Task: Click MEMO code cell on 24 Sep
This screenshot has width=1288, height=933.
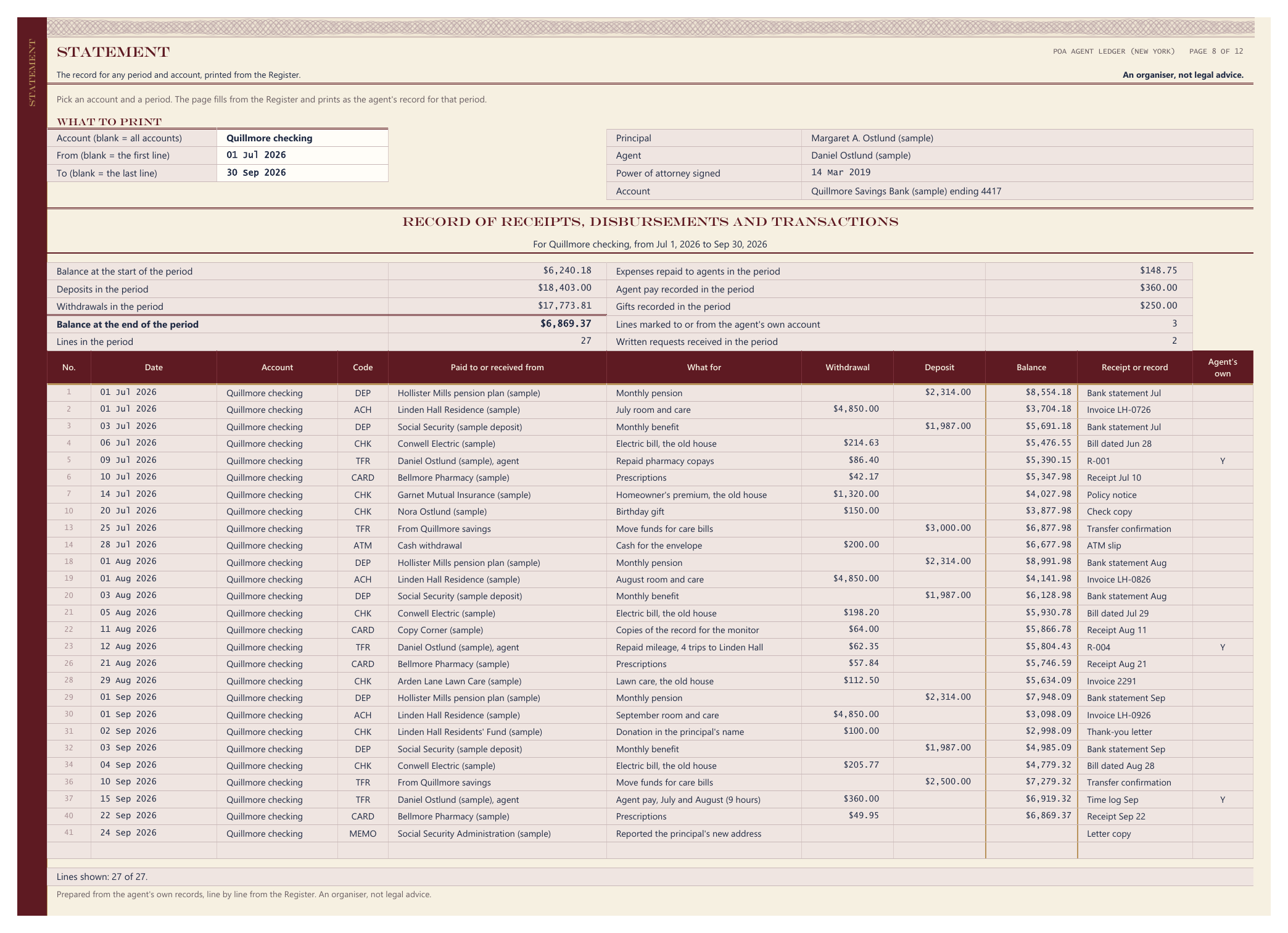Action: (x=363, y=834)
